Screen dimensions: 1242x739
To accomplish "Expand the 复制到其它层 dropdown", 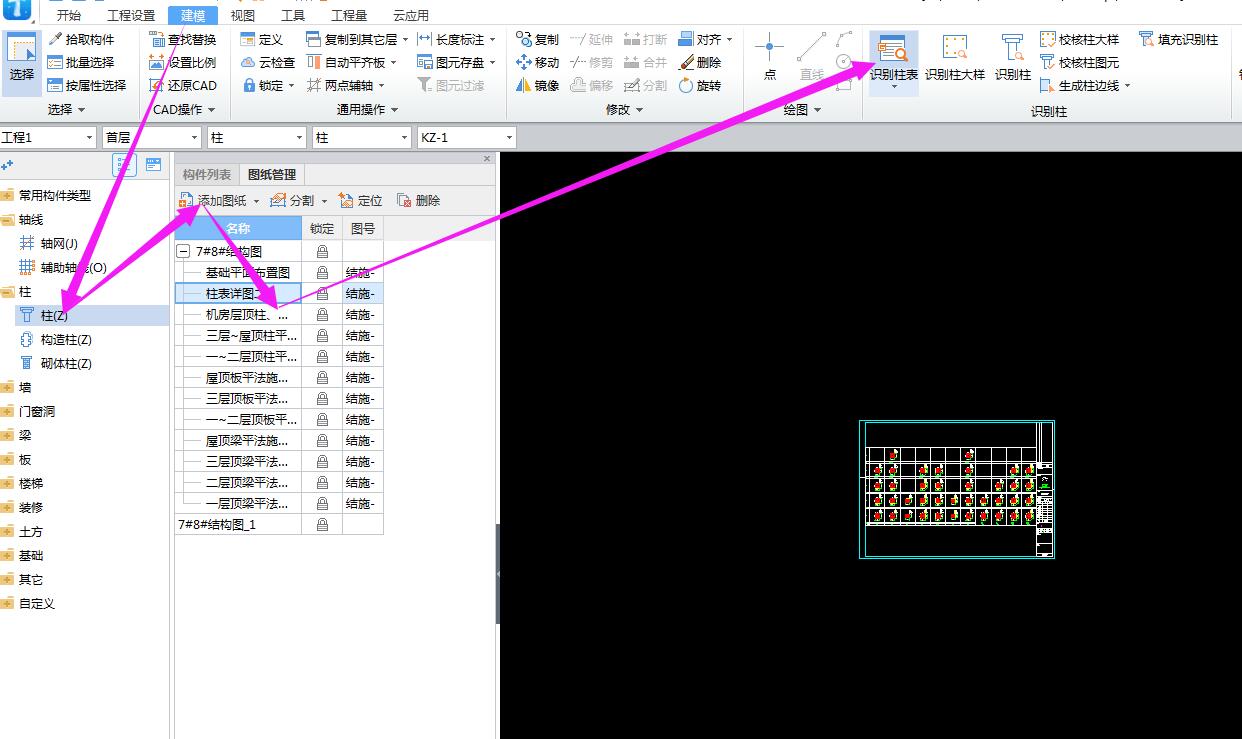I will (406, 40).
